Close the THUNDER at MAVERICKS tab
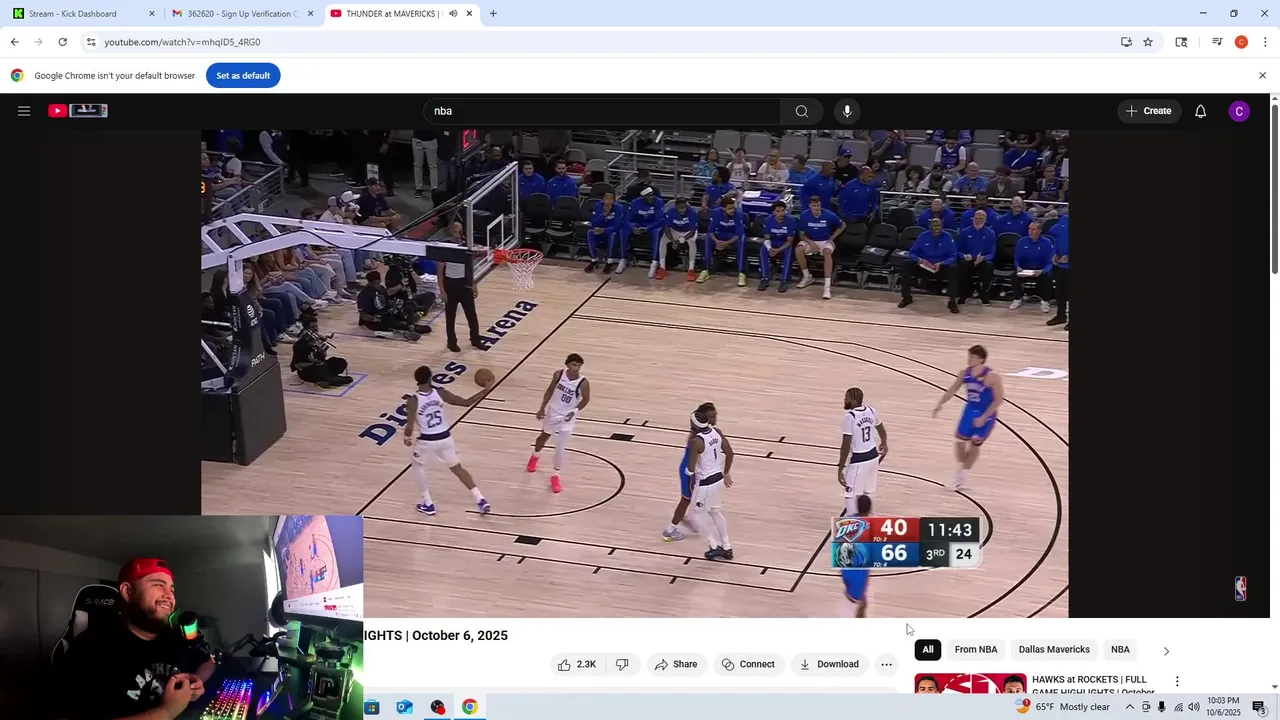This screenshot has height=720, width=1280. pos(469,14)
